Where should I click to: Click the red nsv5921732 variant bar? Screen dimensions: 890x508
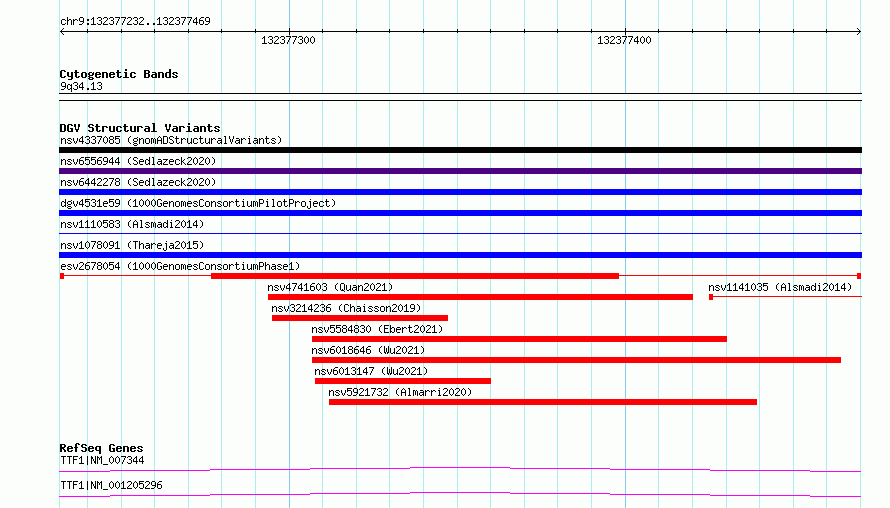tap(543, 402)
